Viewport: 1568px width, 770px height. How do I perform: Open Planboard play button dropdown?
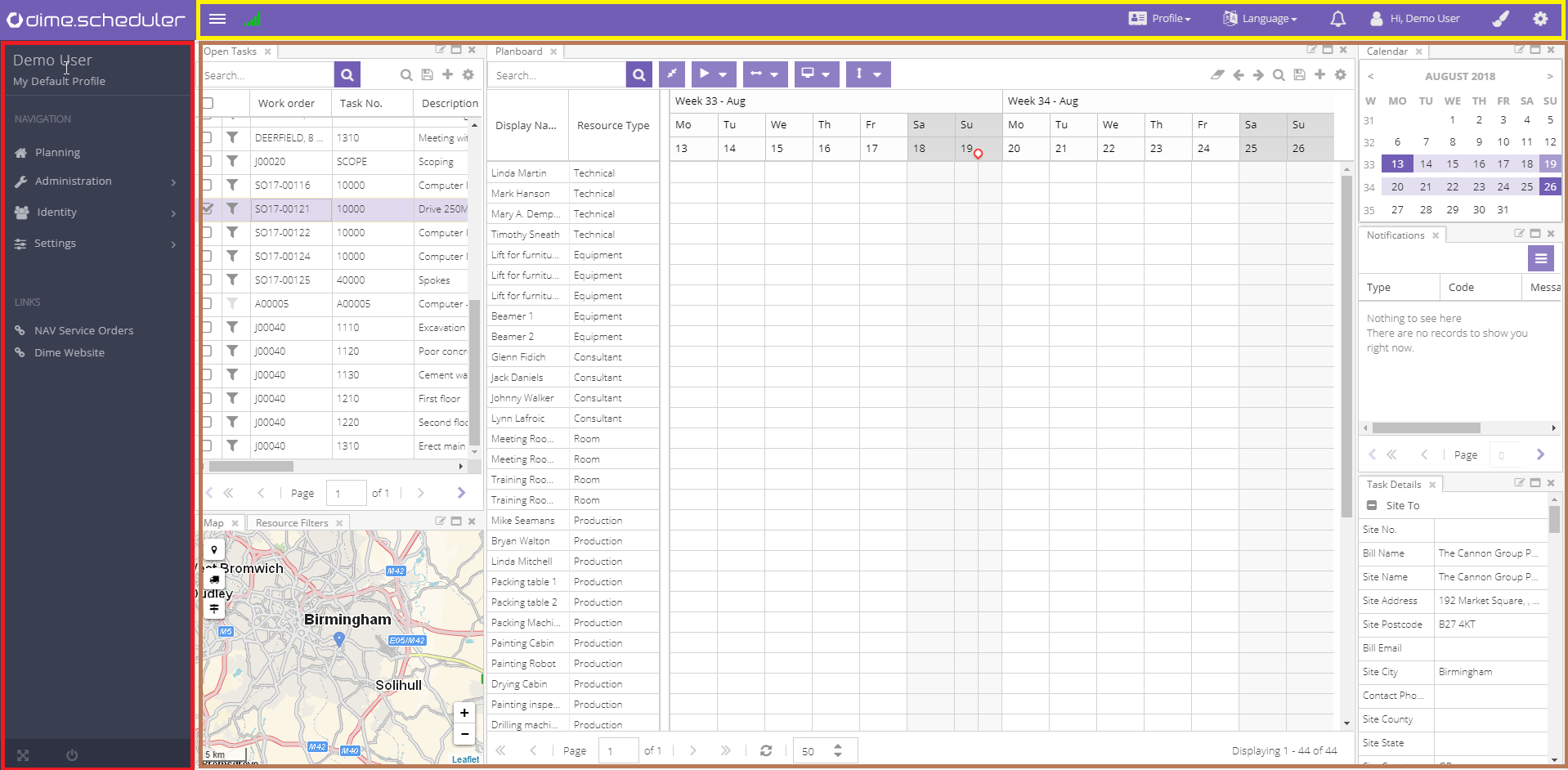coord(714,74)
